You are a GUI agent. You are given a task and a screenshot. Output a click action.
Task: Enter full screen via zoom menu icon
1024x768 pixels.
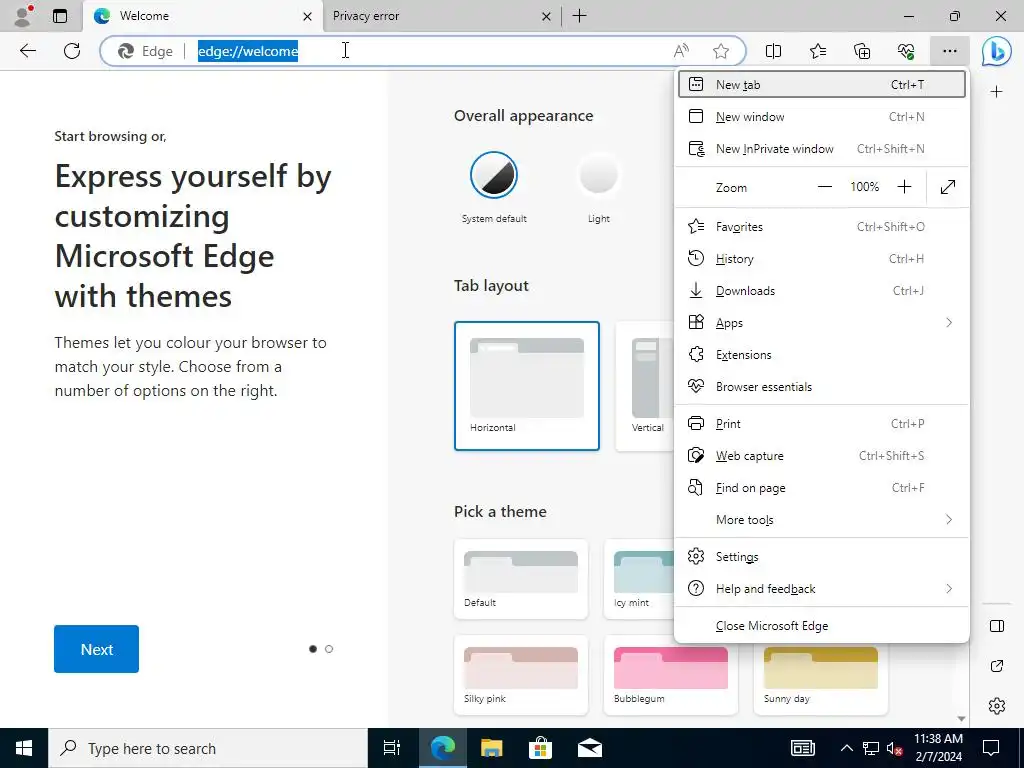(x=948, y=187)
